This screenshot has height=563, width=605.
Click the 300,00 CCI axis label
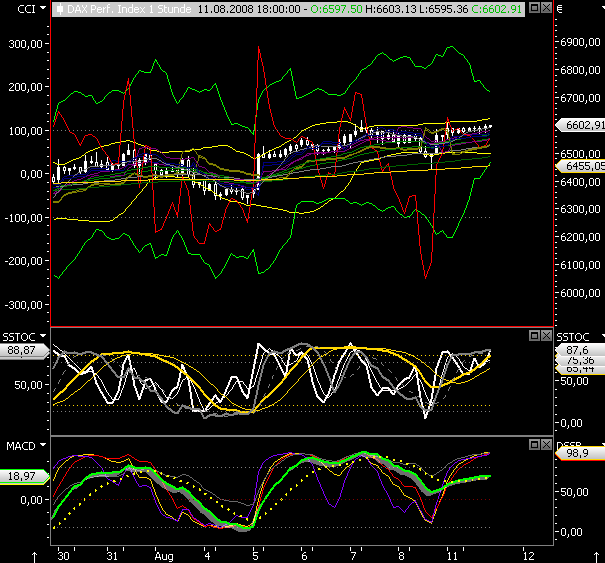tap(25, 44)
